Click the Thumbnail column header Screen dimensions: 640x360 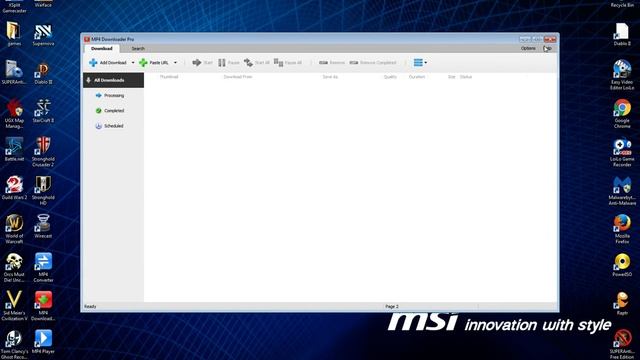point(169,77)
